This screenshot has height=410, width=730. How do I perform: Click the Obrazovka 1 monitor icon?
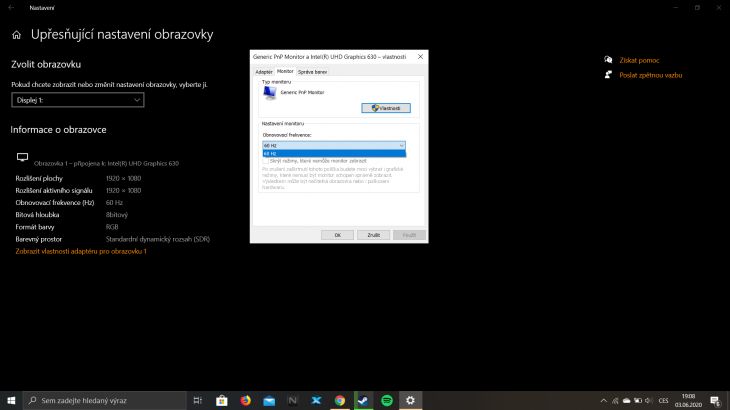click(x=22, y=157)
